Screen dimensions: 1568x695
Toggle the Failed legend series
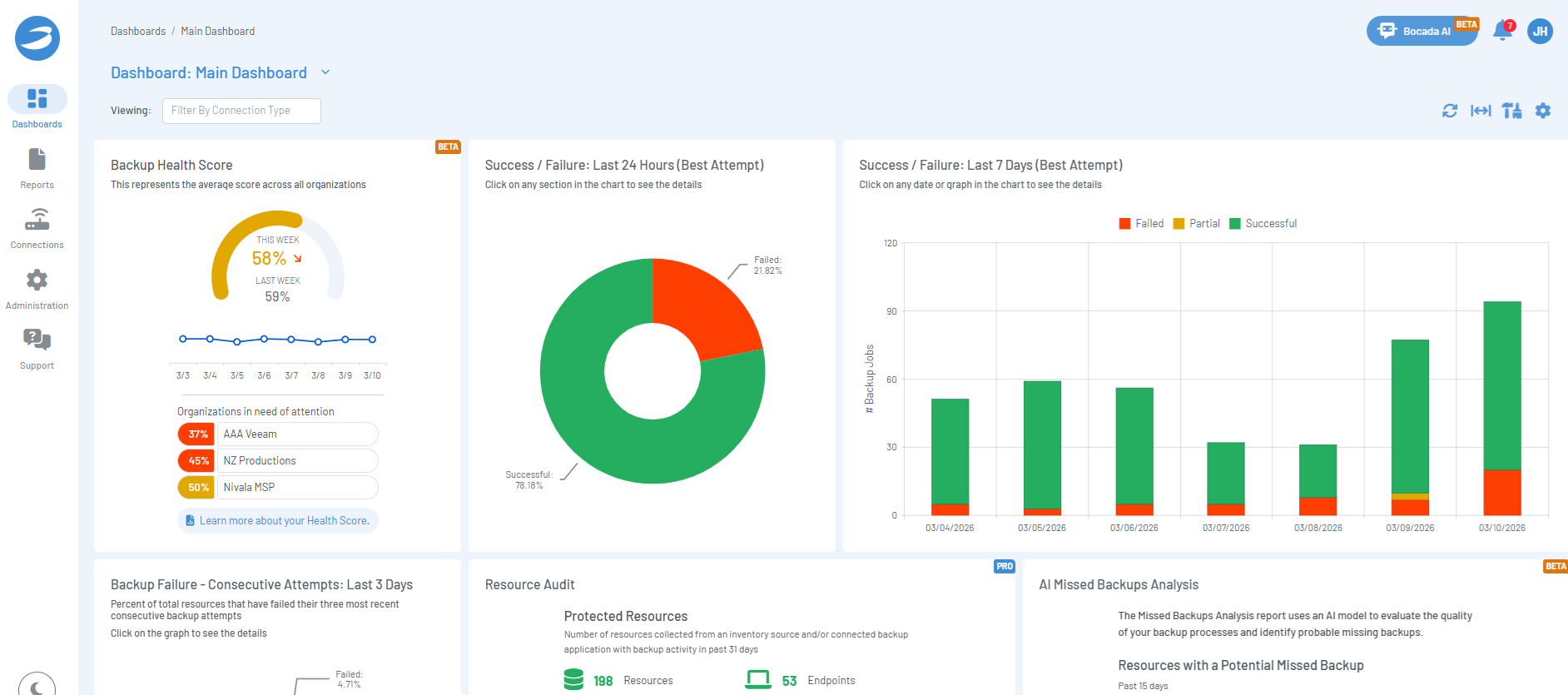point(1141,224)
